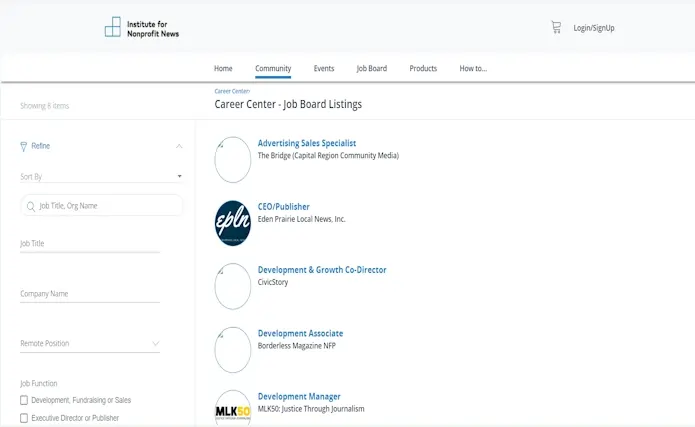Click Login/SignUp link
This screenshot has height=427, width=695.
(594, 28)
